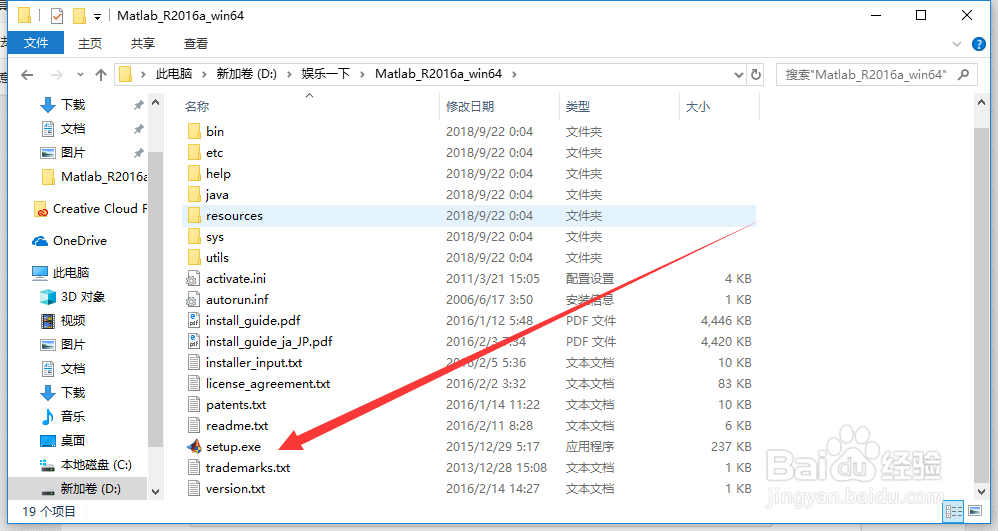Expand the ribbon with the chevron
This screenshot has height=531, width=998.
click(957, 44)
